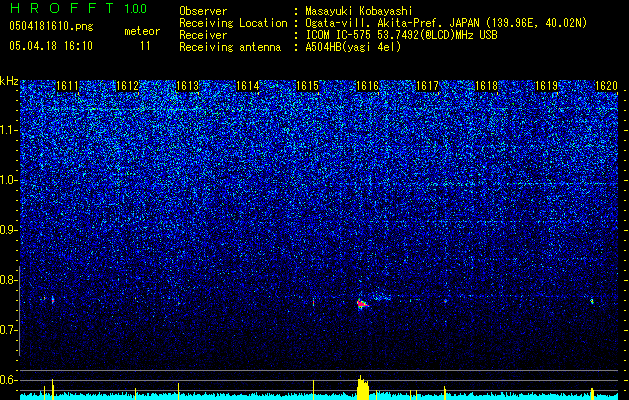Click the large red meteor echo near 1616
629x400 pixels.
[362, 304]
